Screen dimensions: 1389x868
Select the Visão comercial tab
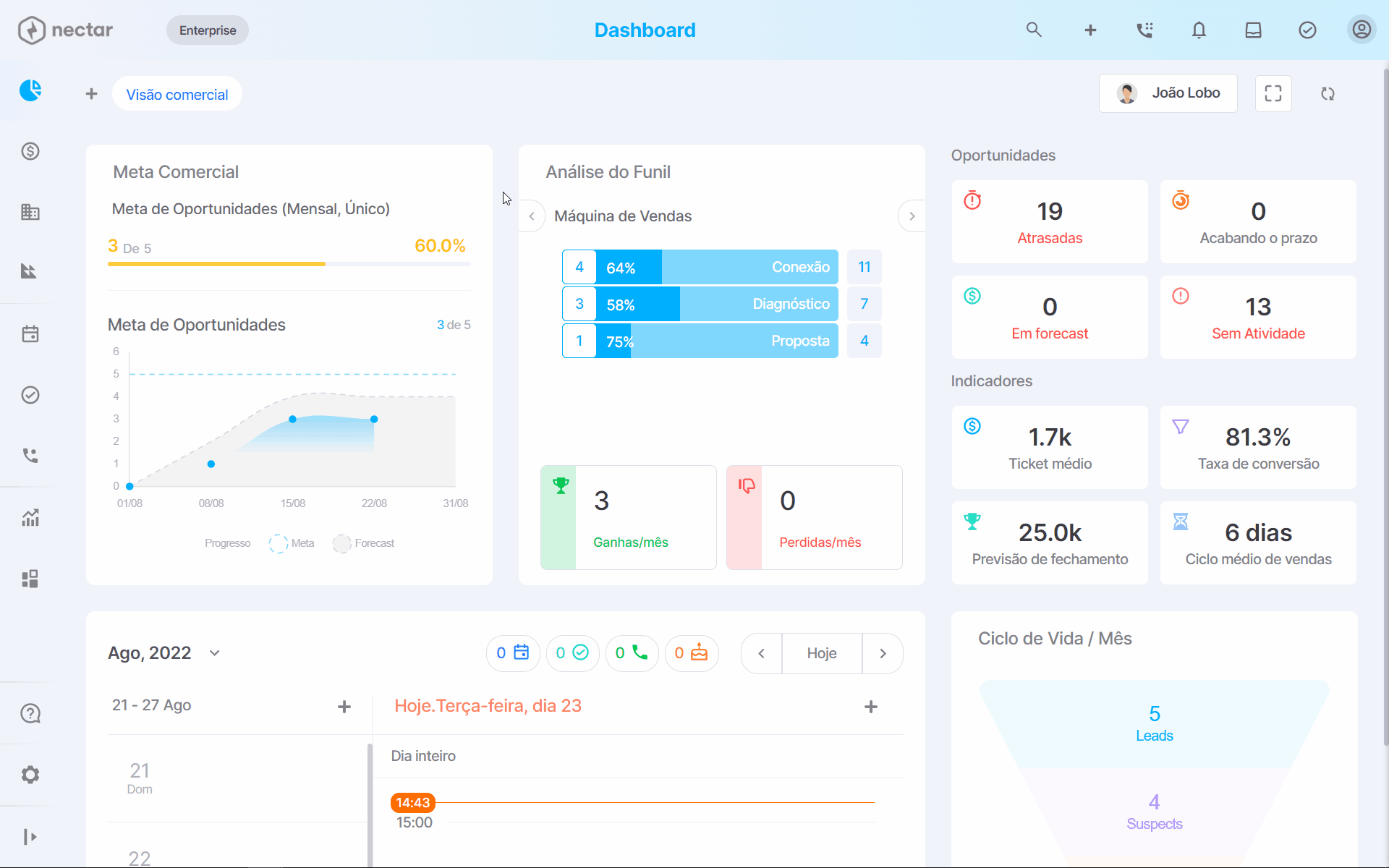(x=177, y=94)
